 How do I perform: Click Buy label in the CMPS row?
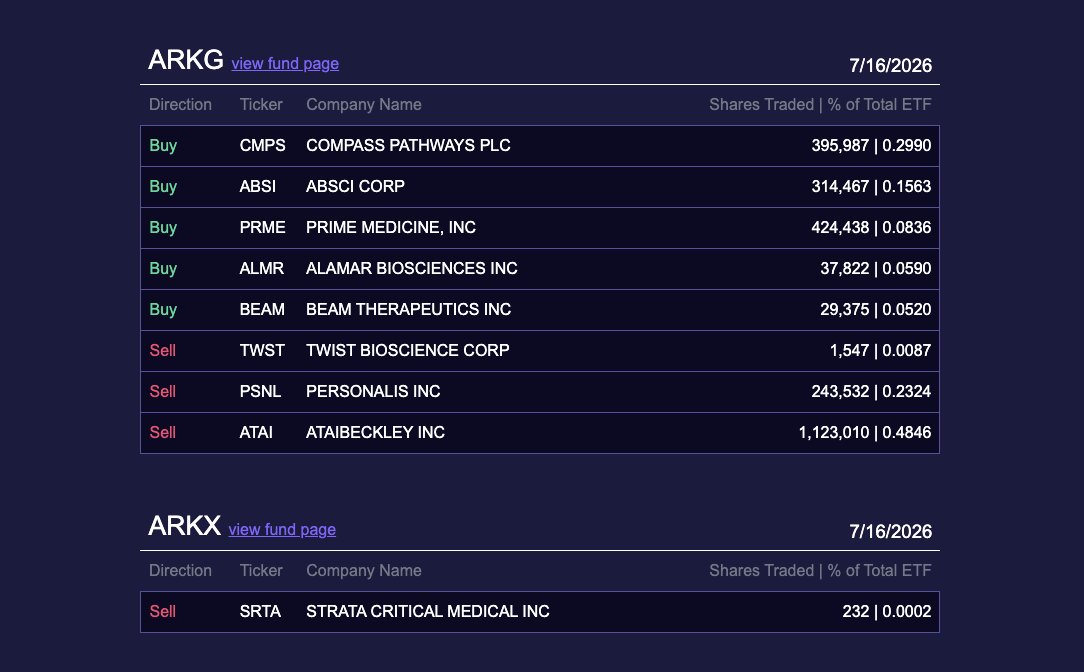click(163, 146)
